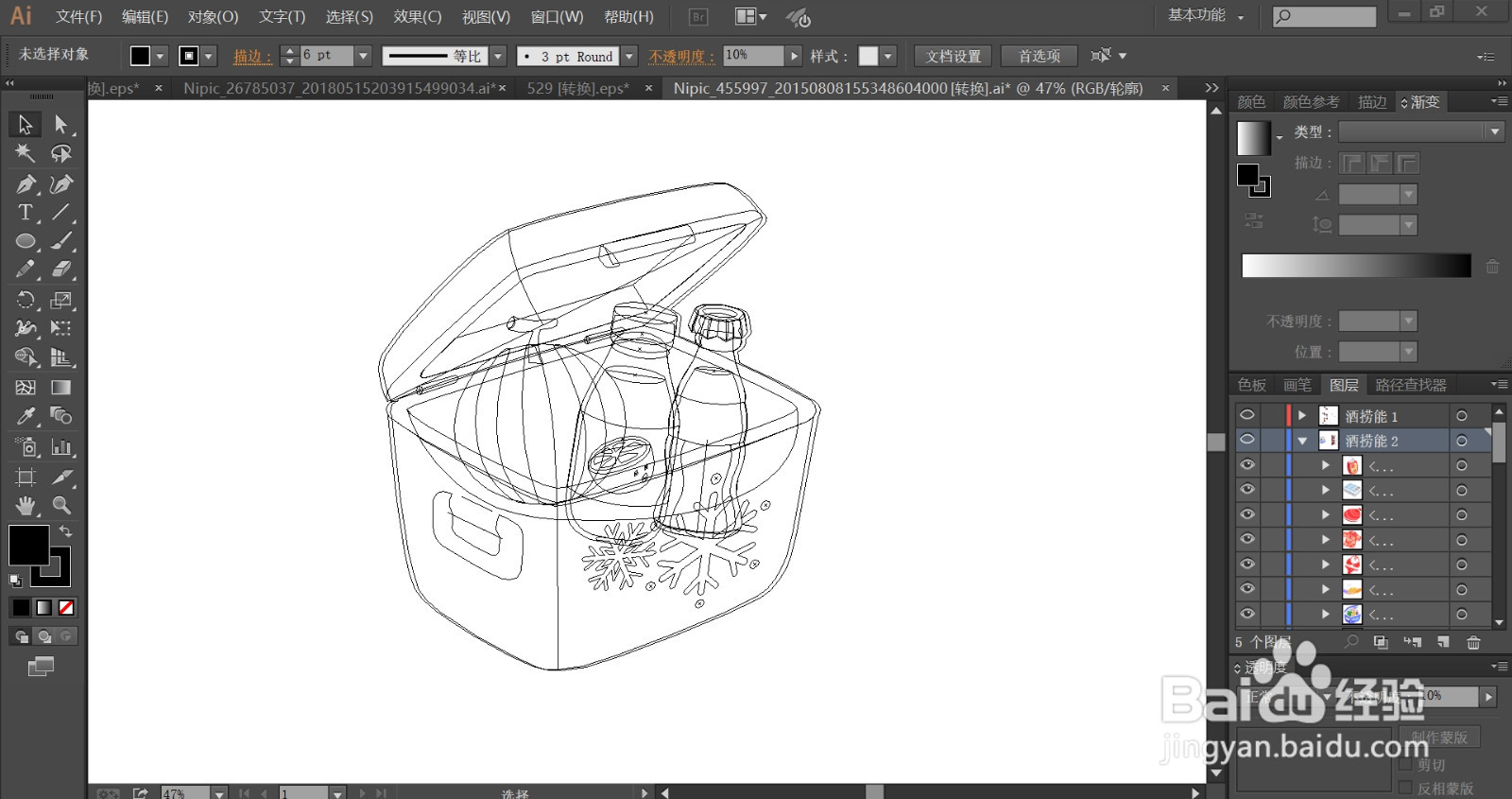Delete selected layer with trash icon
Screen dimensions: 1512x799
pos(1473,642)
